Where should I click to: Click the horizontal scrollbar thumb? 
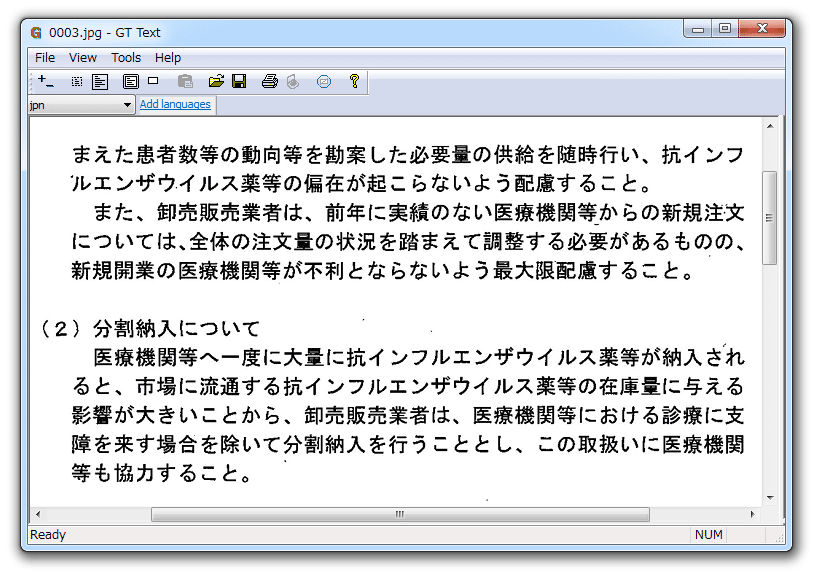point(400,514)
